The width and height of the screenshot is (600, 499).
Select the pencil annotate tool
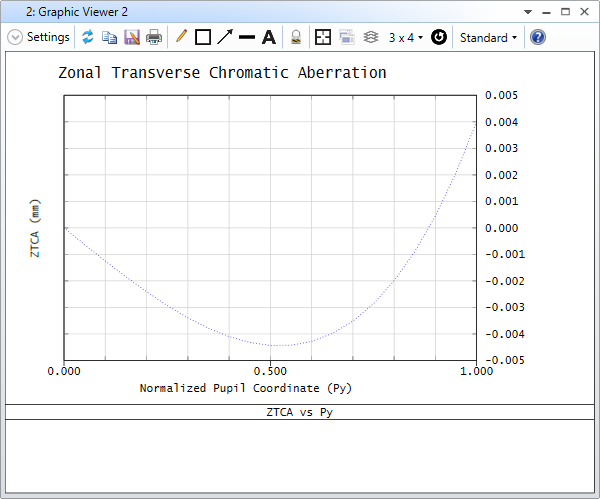[181, 37]
